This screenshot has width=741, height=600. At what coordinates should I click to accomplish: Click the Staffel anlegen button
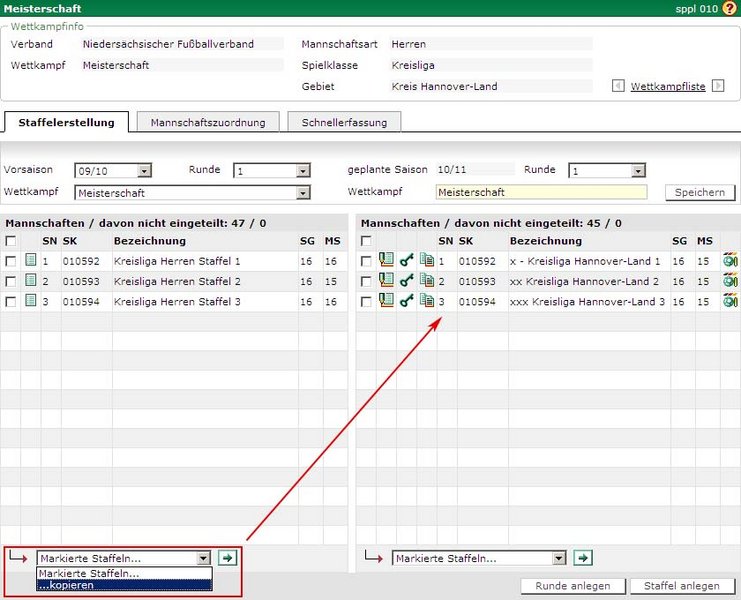(681, 586)
